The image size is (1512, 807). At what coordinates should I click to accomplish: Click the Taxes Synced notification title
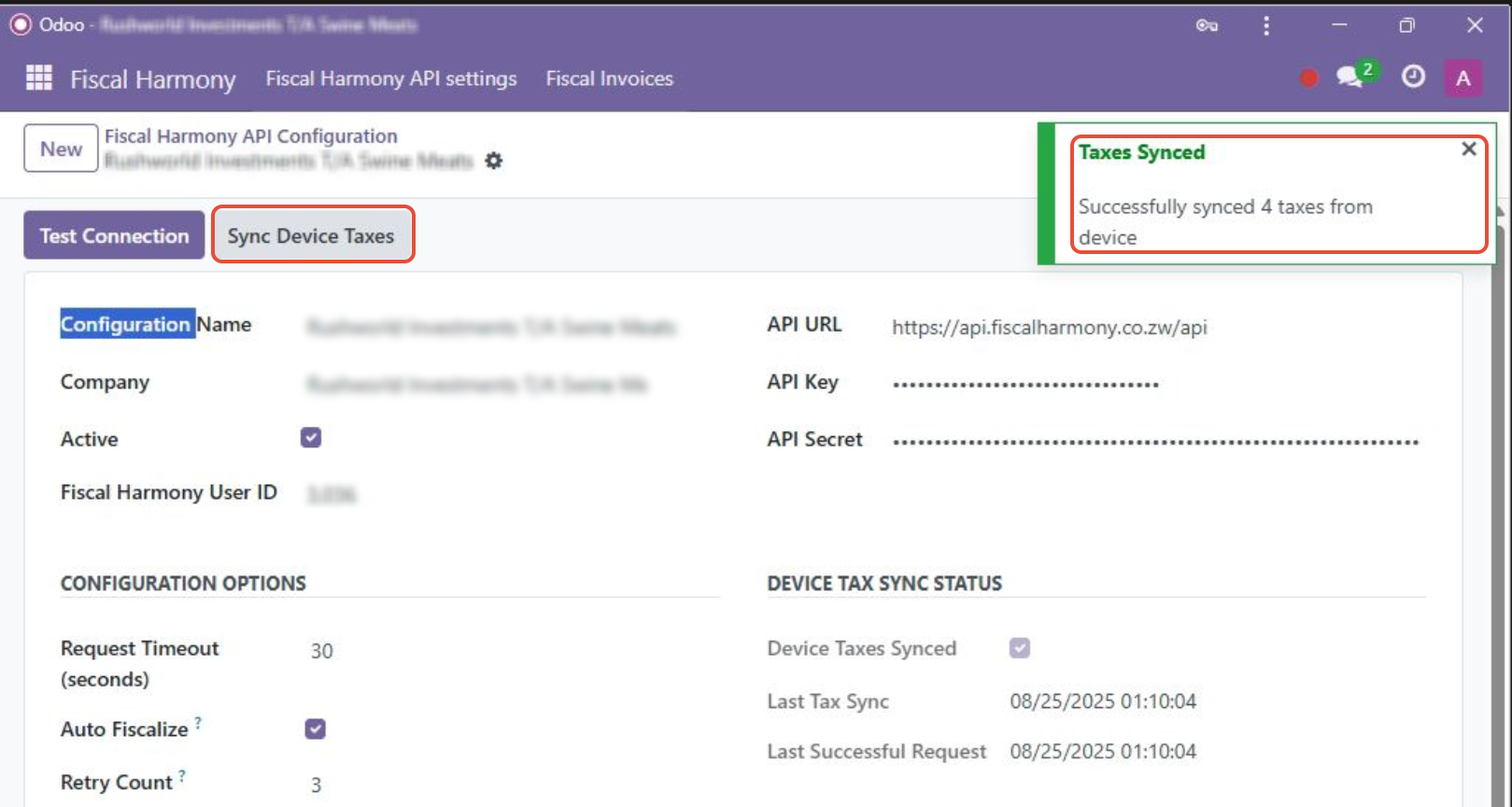tap(1141, 152)
